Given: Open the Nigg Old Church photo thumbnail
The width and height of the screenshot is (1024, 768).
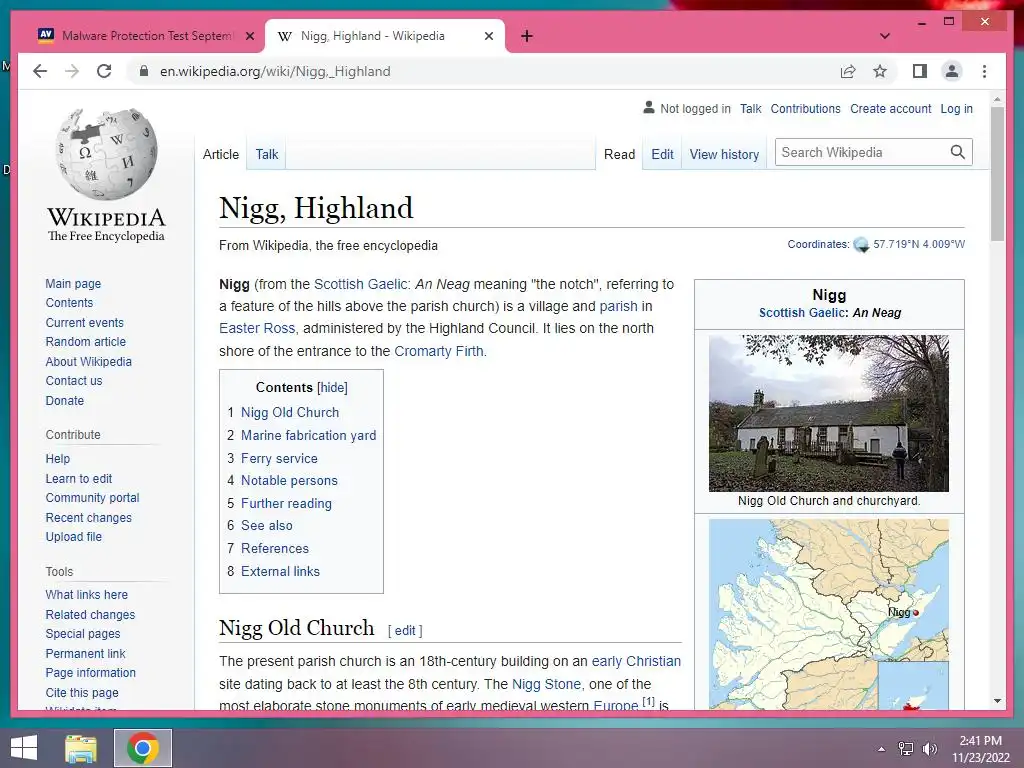Looking at the screenshot, I should 829,413.
